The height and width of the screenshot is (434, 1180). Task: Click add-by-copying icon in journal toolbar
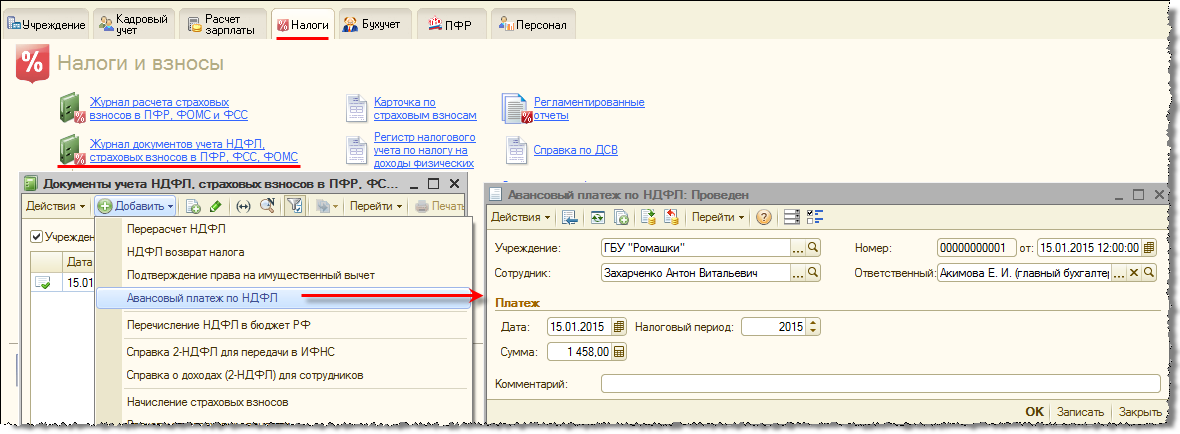coord(193,205)
